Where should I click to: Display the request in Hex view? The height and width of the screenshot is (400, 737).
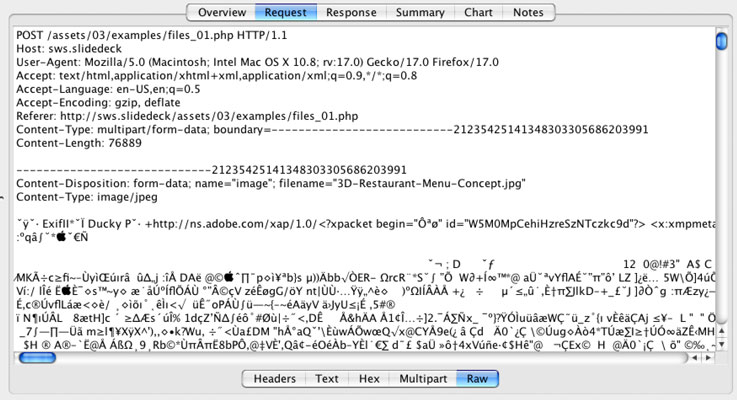point(369,379)
